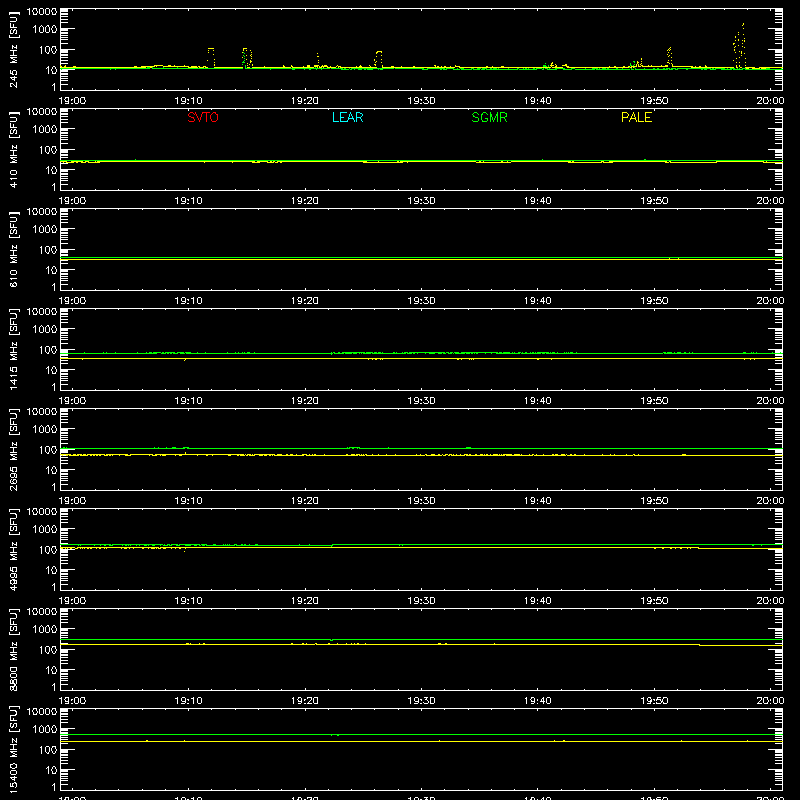Click the 19:30 tick label under the 245 MHz plot
Image resolution: width=800 pixels, height=800 pixels.
(421, 101)
